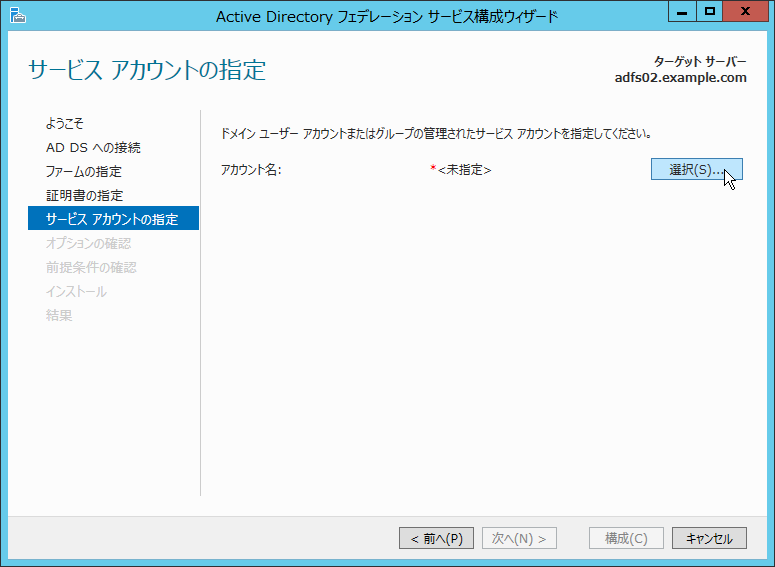This screenshot has width=775, height=567.
Task: Open the ようこそ wizard step
Action: pos(65,123)
